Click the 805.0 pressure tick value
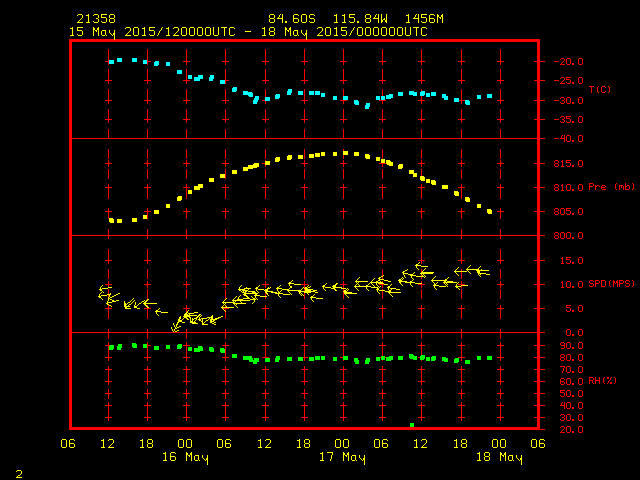Image resolution: width=640 pixels, height=480 pixels. pyautogui.click(x=569, y=212)
